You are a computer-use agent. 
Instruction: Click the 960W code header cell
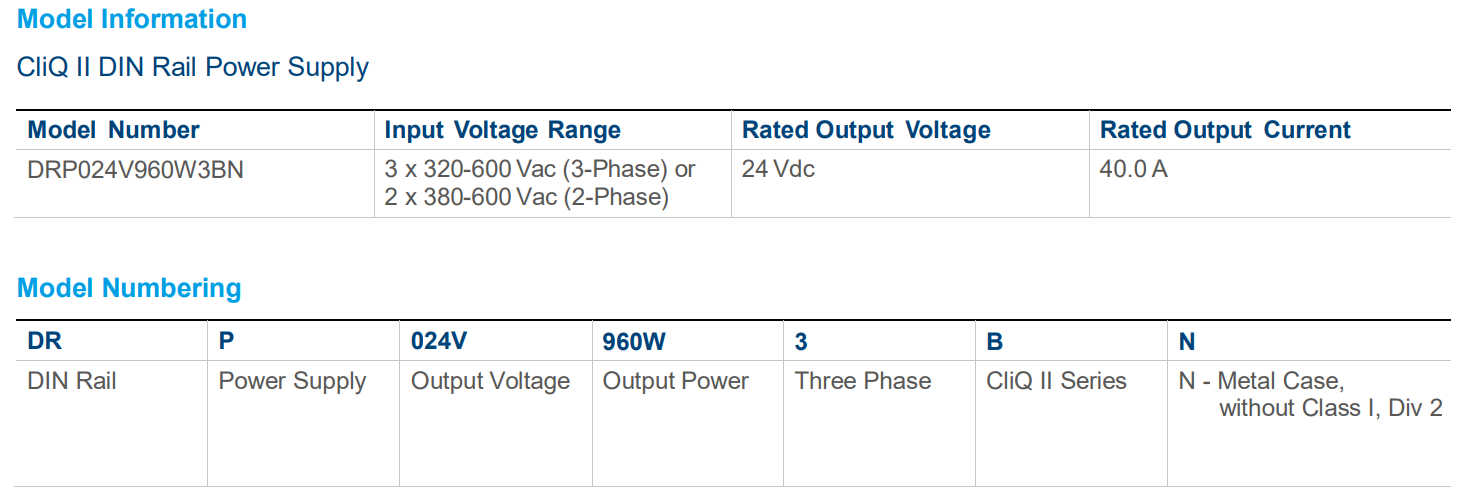[x=634, y=341]
